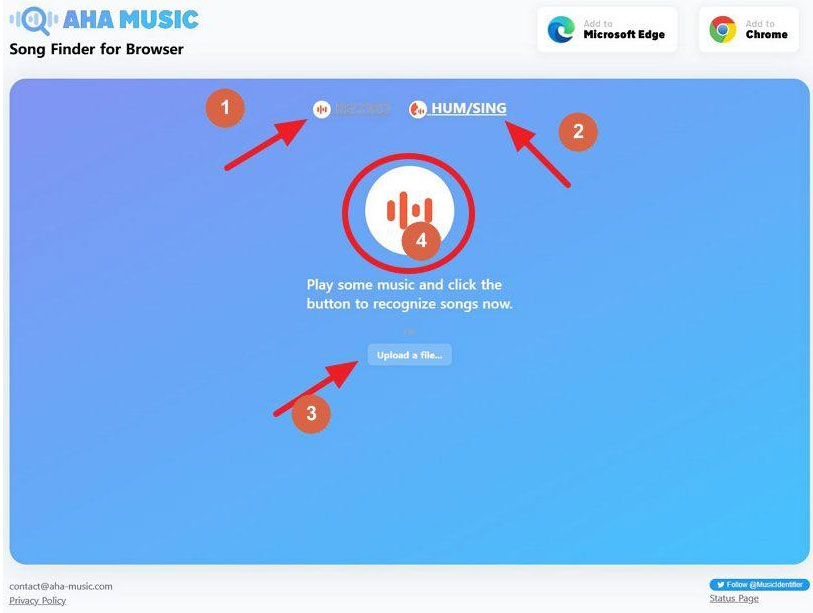Click the Add to Microsoft Edge text

tap(624, 30)
